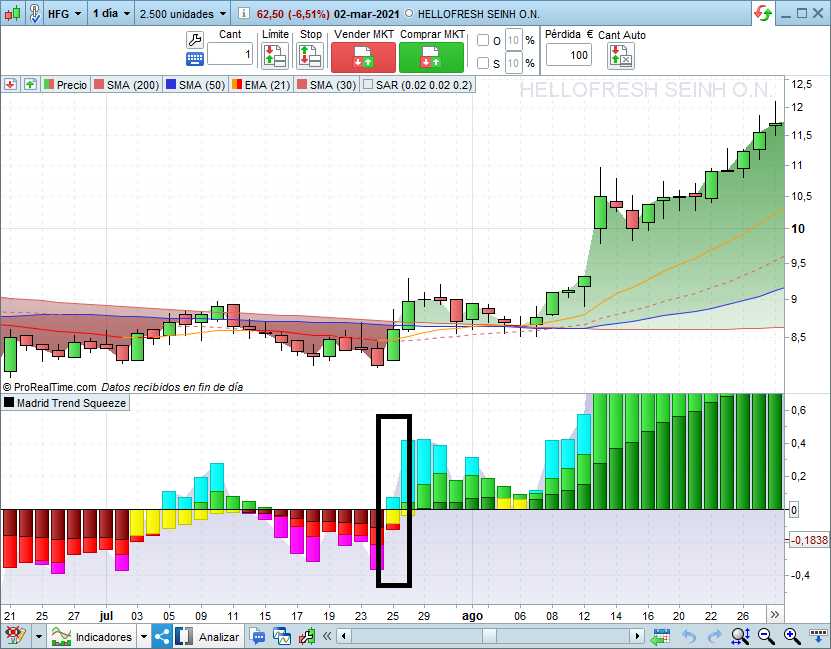831x649 pixels.
Task: Click the ruler download icon at bottom right
Action: (819, 635)
